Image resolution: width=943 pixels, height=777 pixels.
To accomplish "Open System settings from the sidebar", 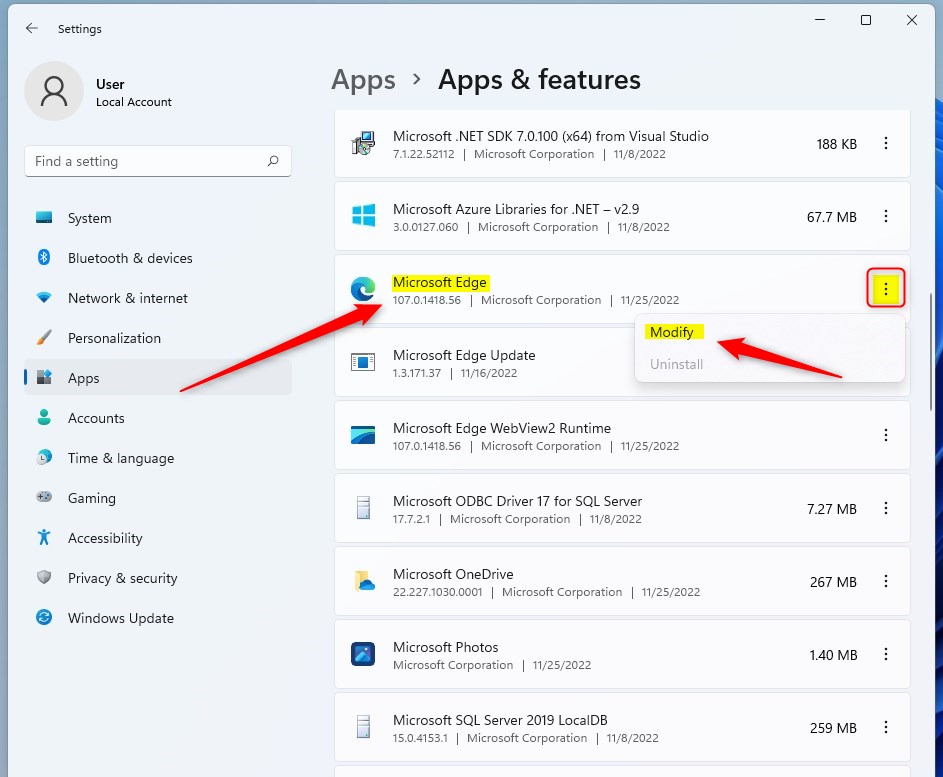I will tap(89, 218).
